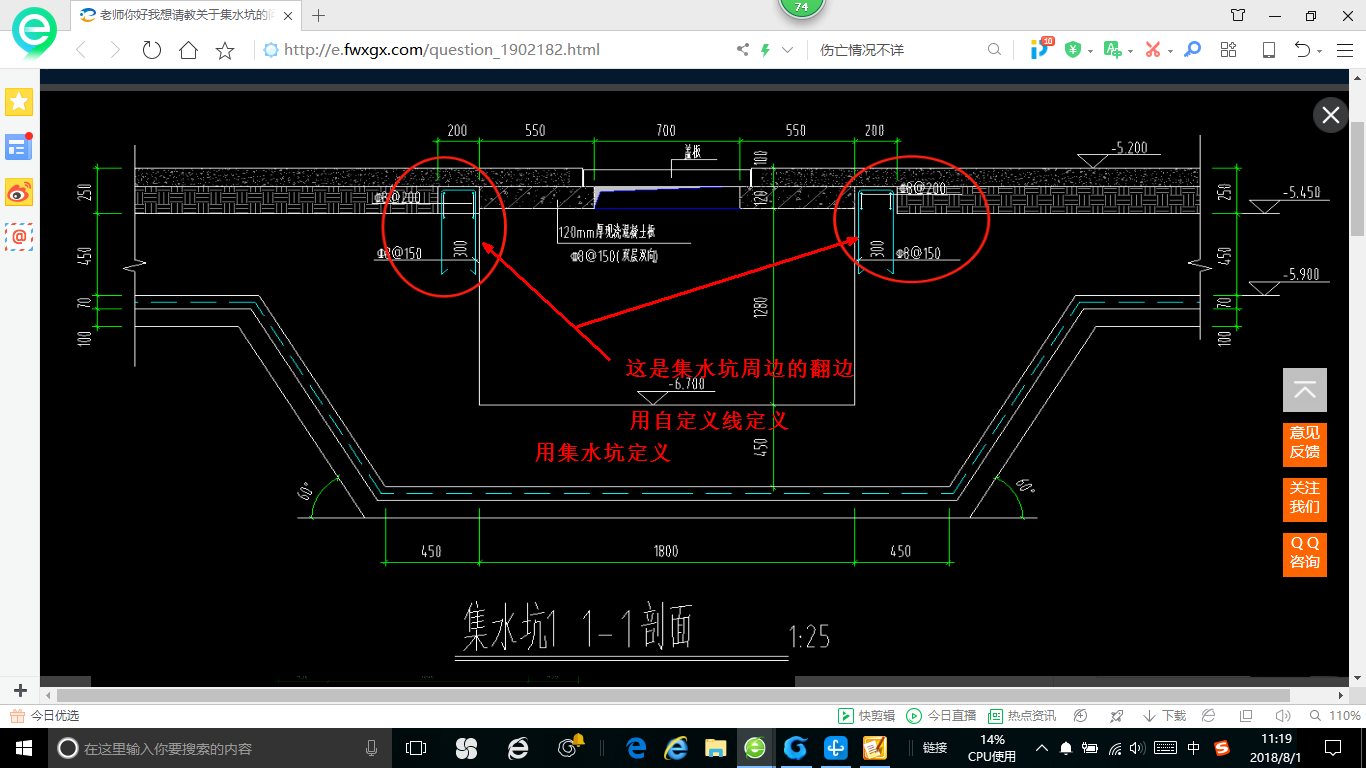This screenshot has width=1366, height=768.
Task: Click the status bar speed-up clock icon
Action: [x=1081, y=716]
